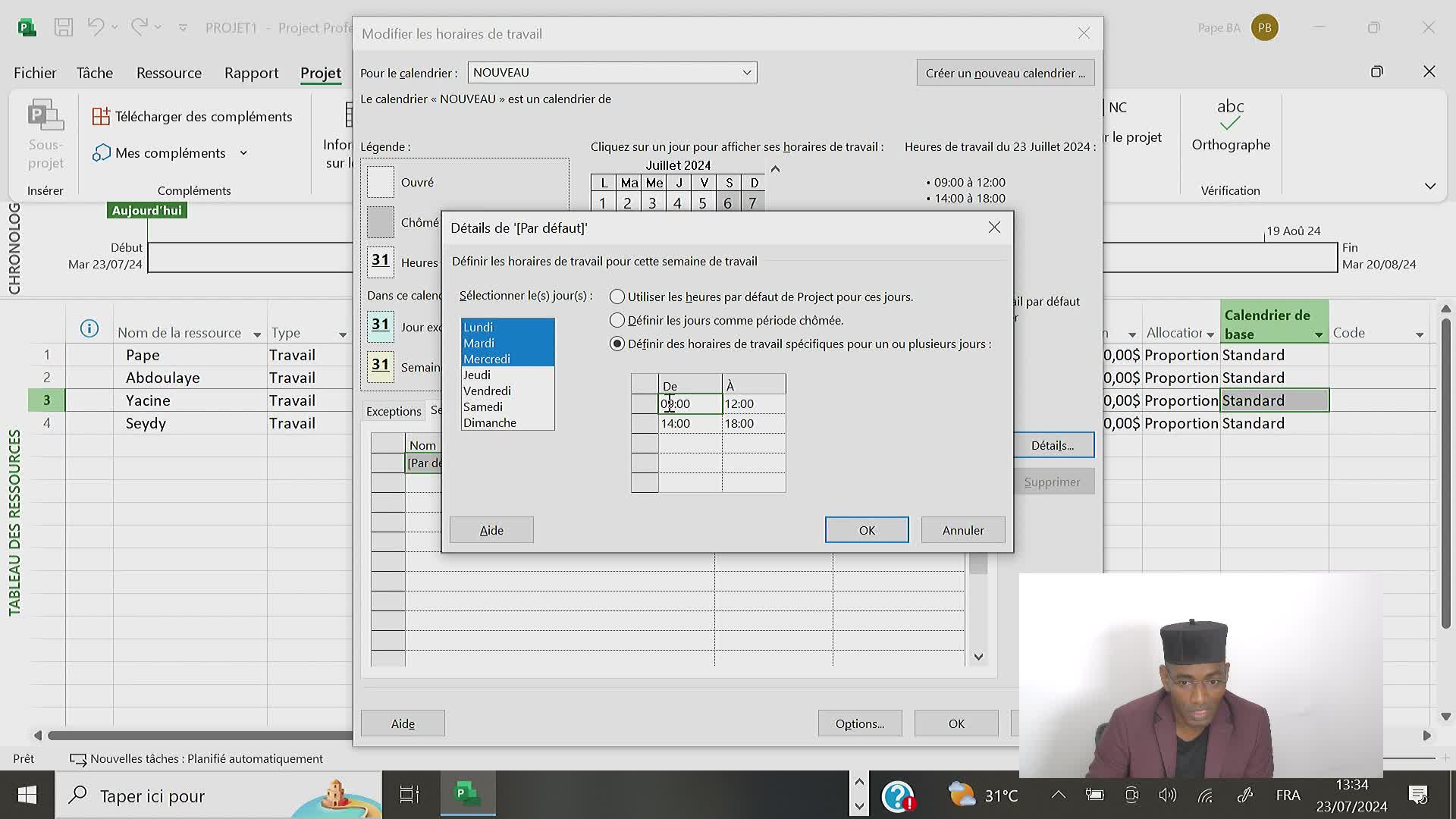Select the Projet ribbon tab

[321, 73]
